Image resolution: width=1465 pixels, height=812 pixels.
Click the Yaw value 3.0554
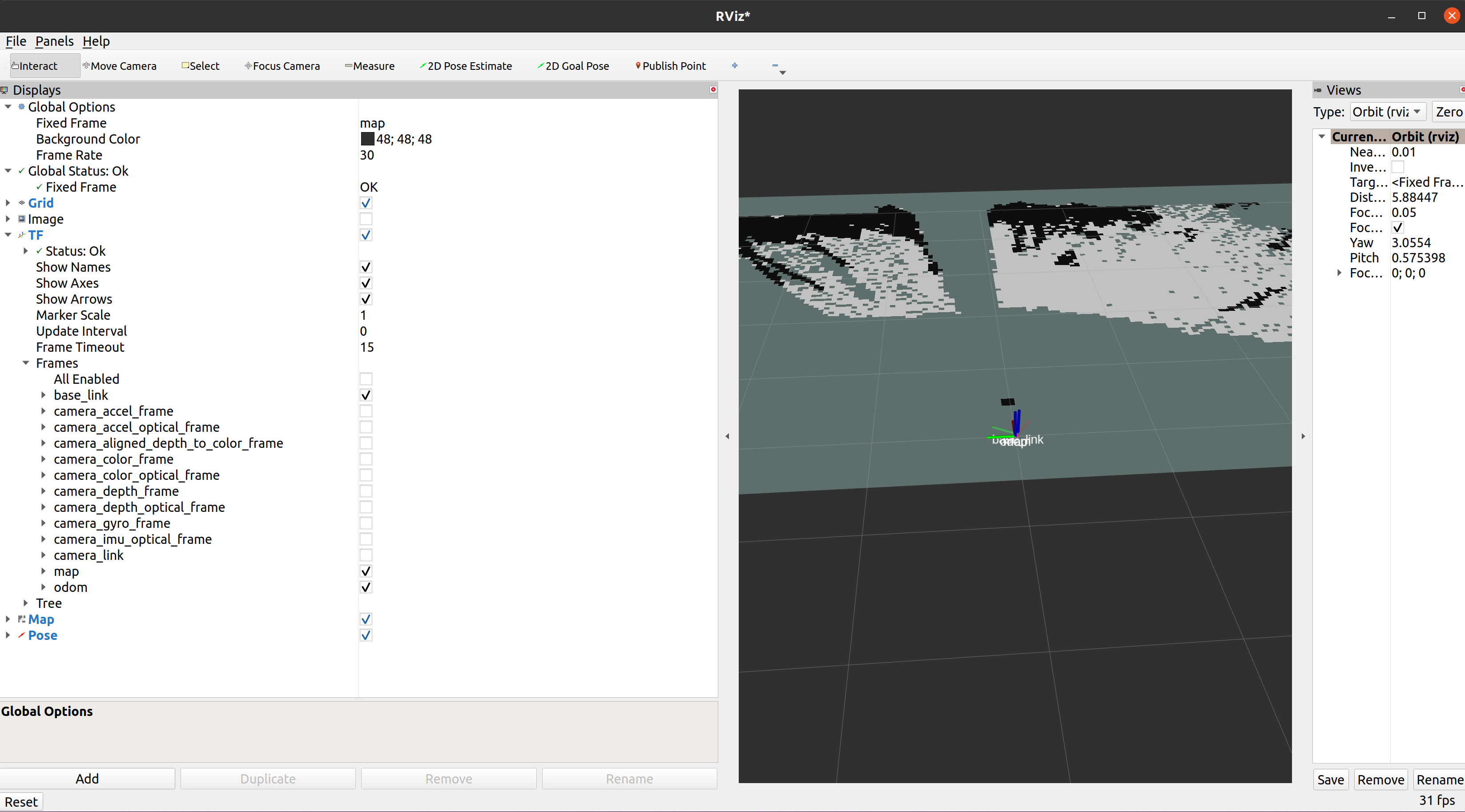1411,242
